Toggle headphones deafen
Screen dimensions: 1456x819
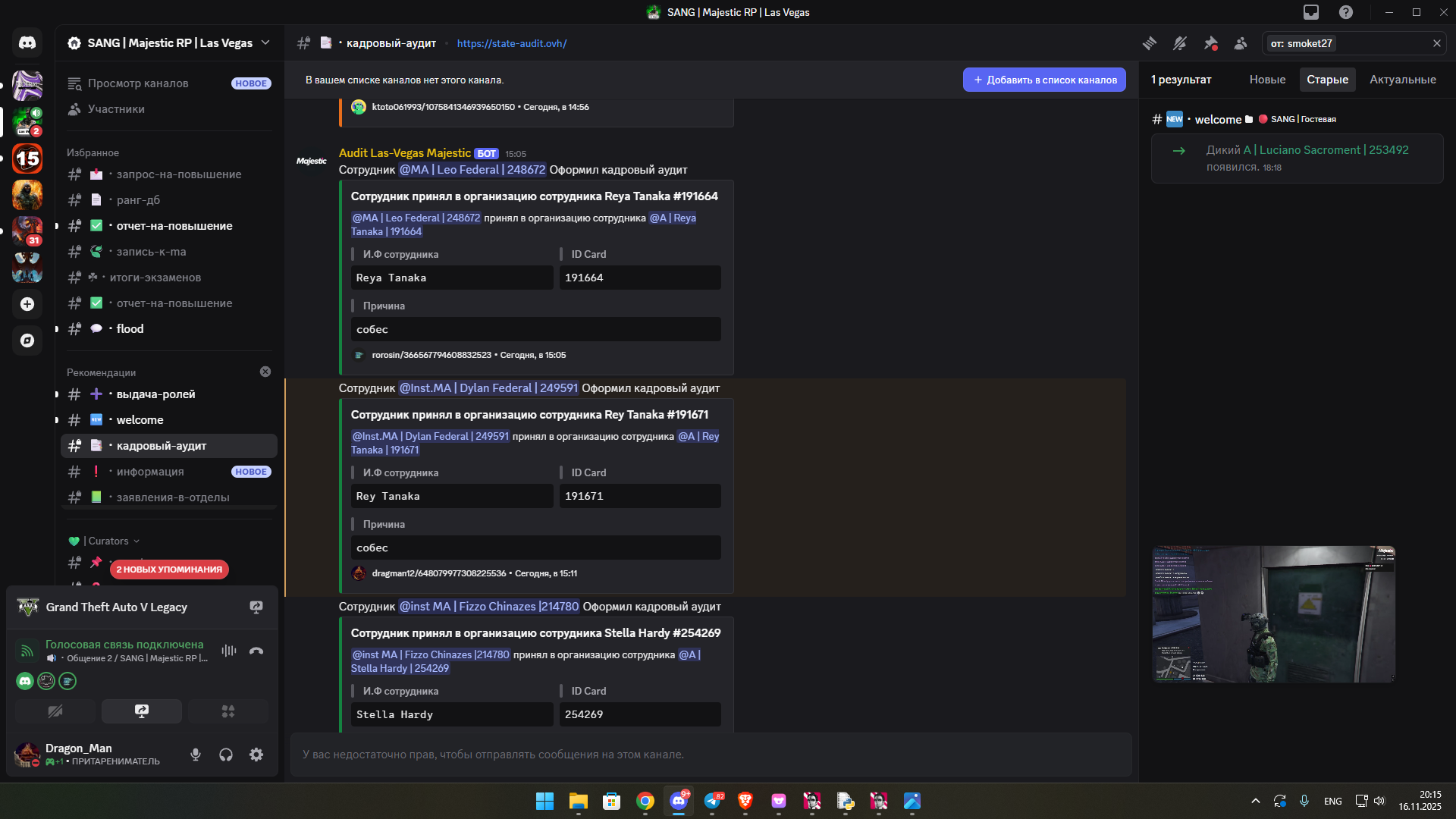[226, 755]
